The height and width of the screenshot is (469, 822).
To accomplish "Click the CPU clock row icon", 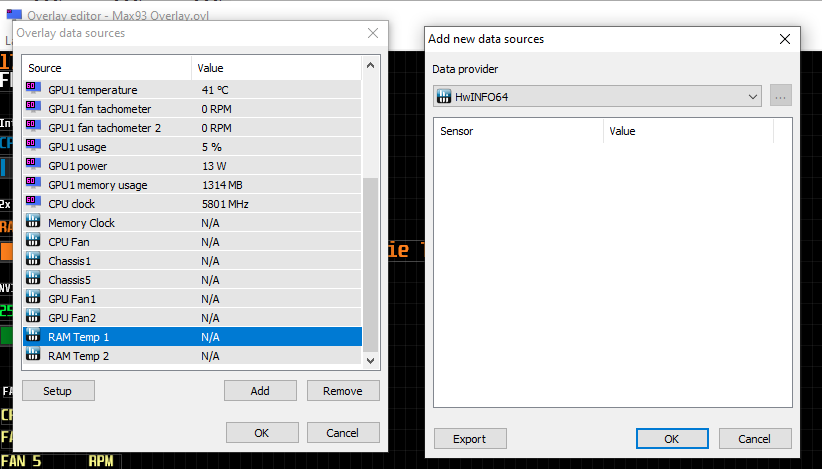I will (x=33, y=202).
